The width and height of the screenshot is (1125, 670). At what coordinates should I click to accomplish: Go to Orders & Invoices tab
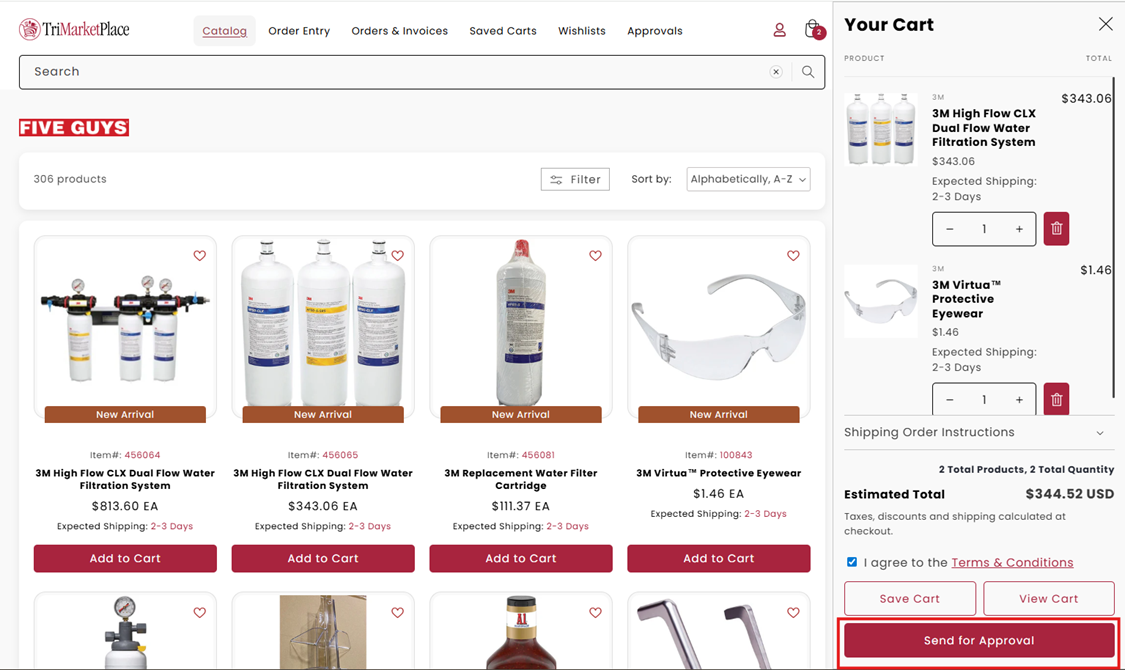click(x=400, y=31)
